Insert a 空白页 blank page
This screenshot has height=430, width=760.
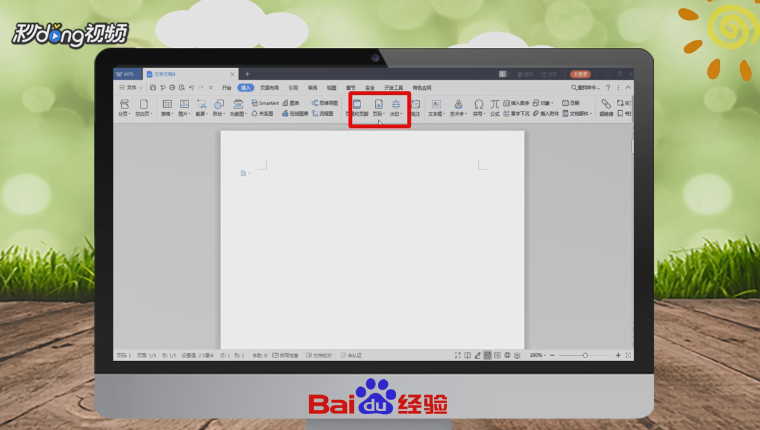[x=143, y=108]
